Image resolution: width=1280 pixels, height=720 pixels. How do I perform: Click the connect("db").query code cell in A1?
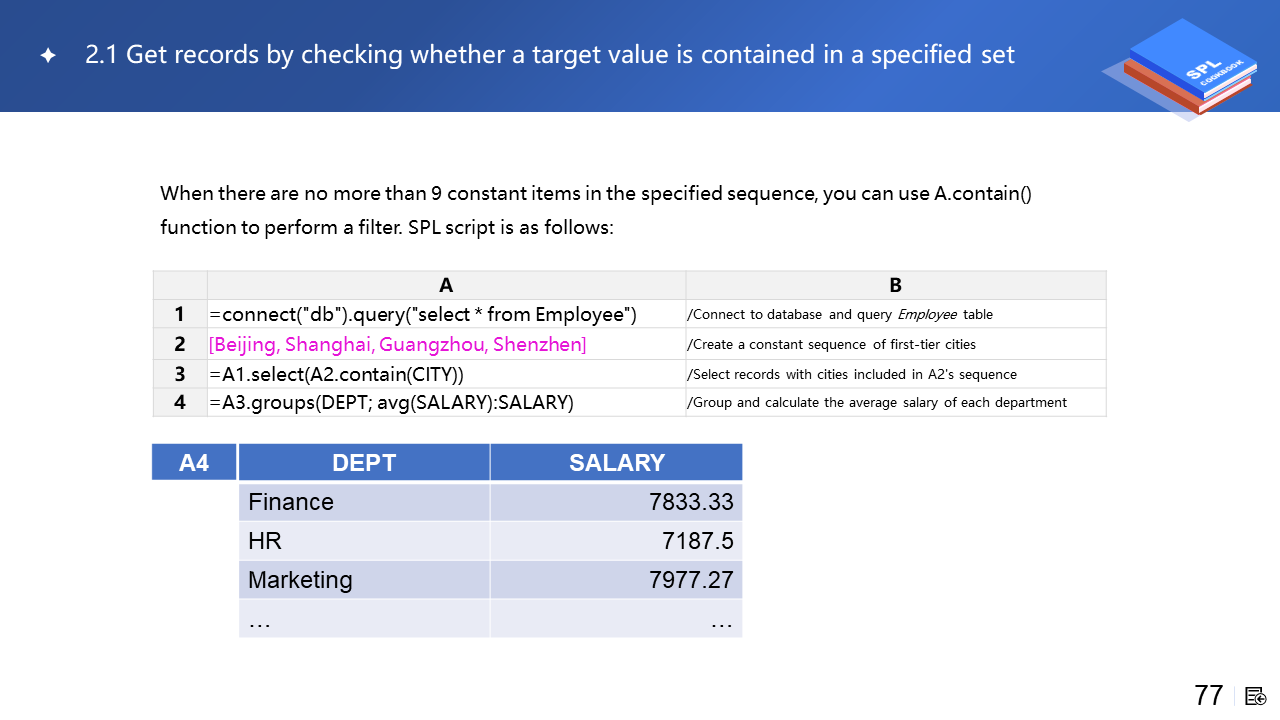(423, 314)
